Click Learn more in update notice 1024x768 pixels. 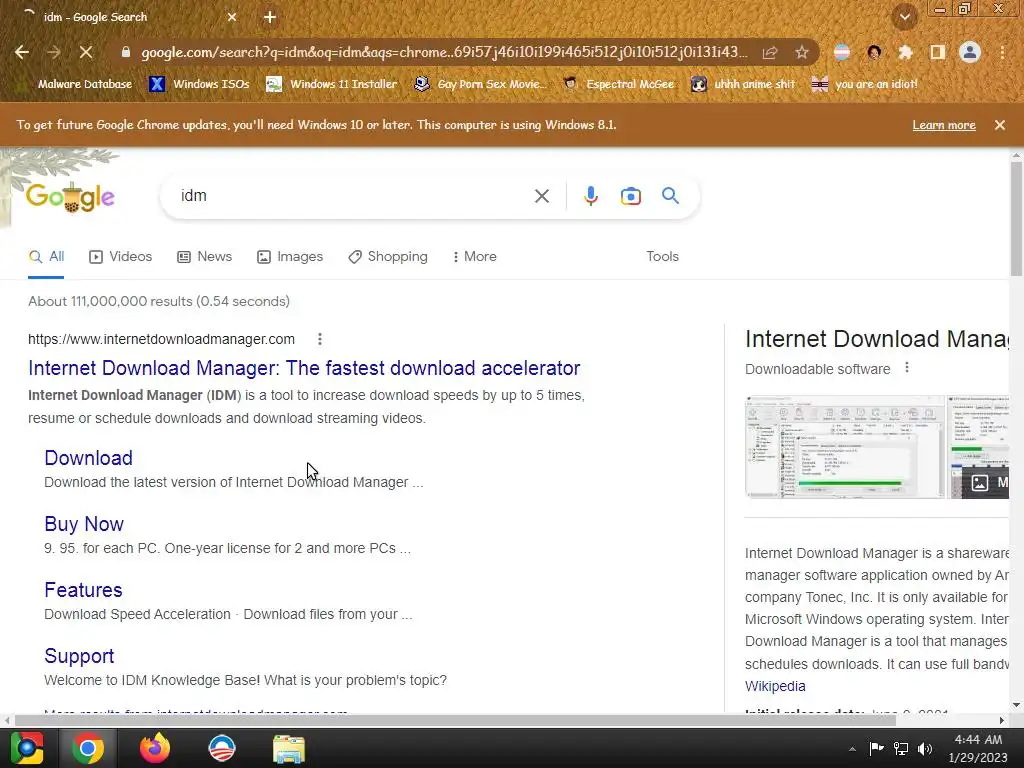pos(944,125)
